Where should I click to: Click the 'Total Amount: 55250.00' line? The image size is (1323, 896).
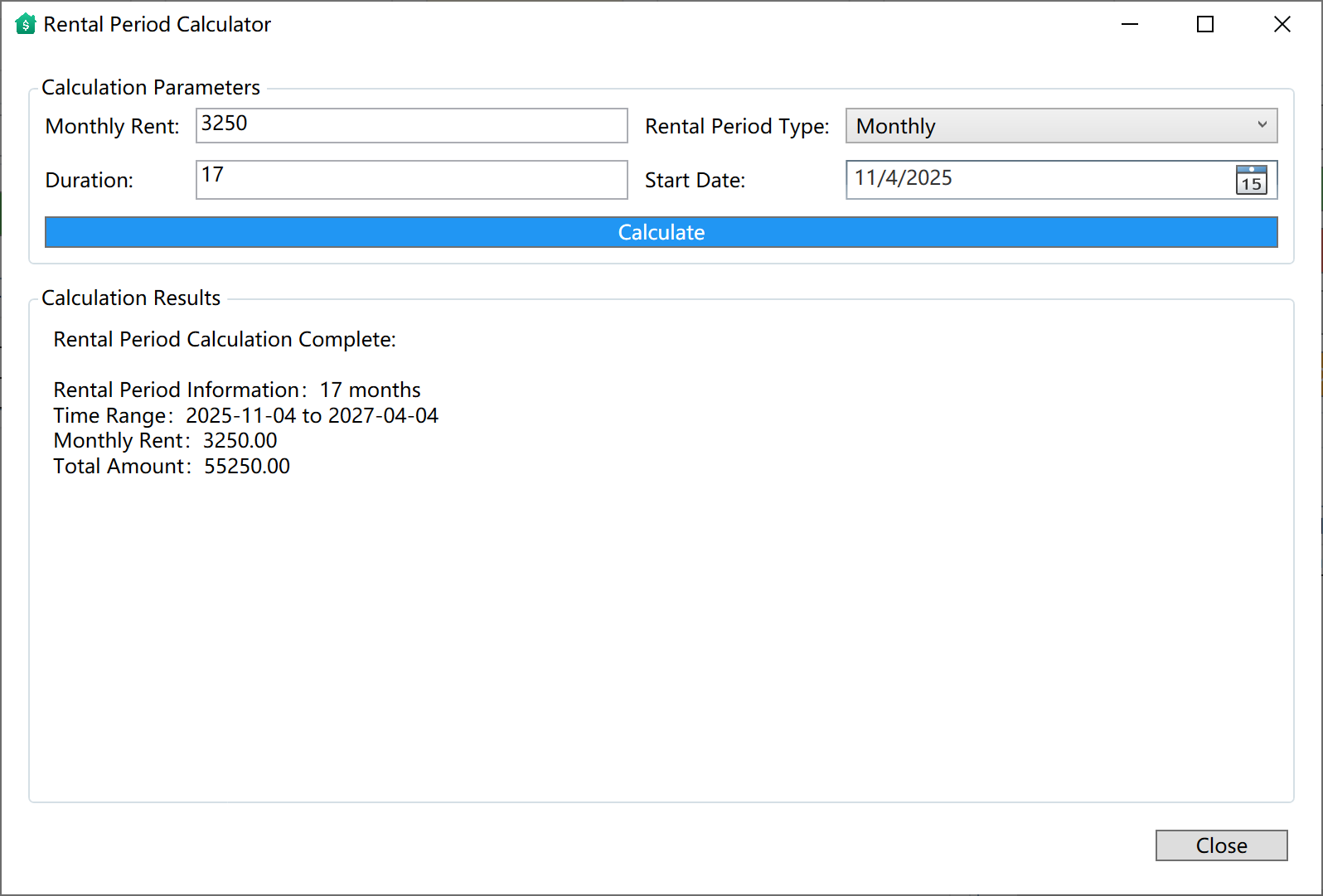[172, 466]
